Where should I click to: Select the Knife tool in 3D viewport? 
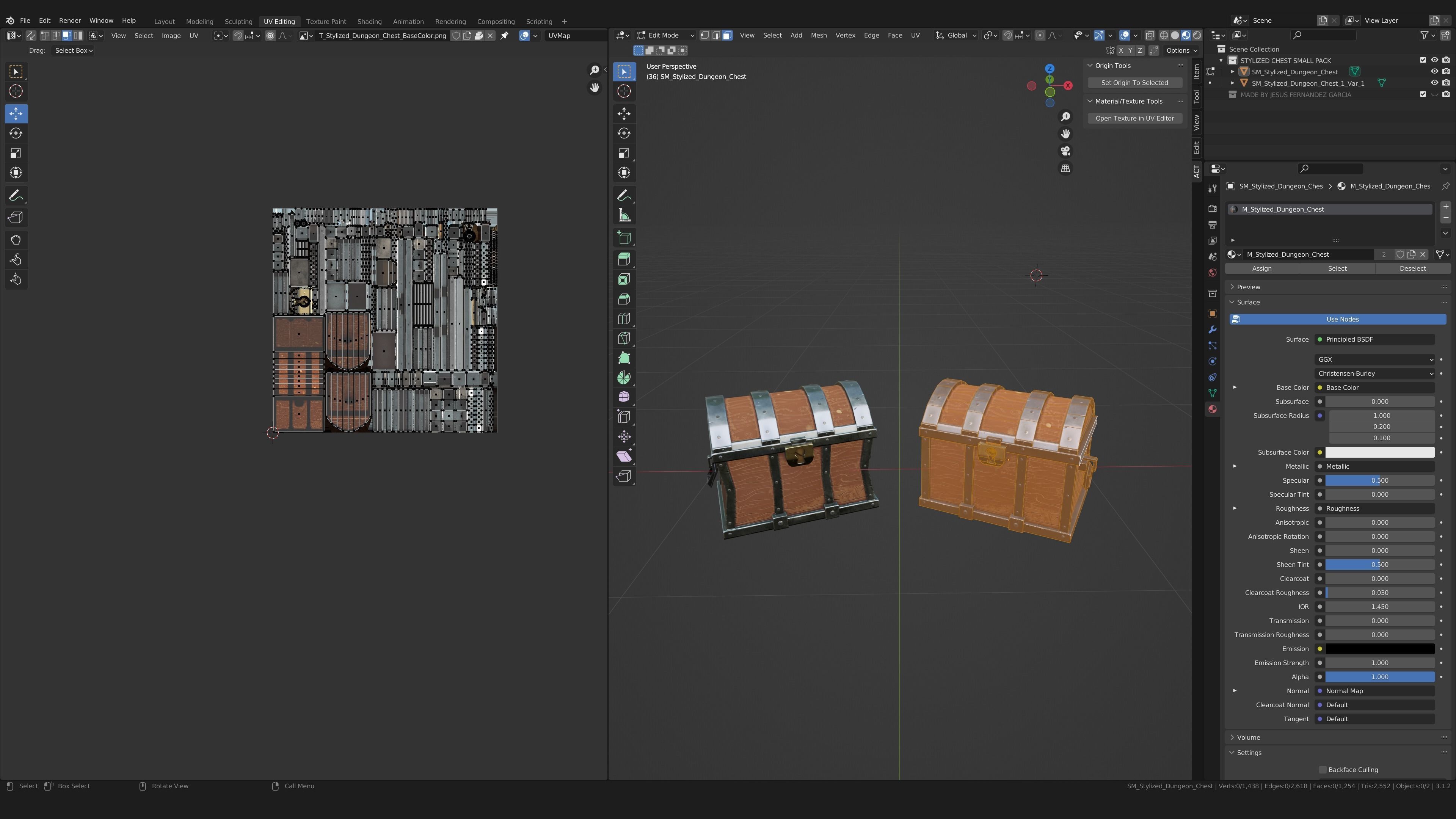click(624, 339)
